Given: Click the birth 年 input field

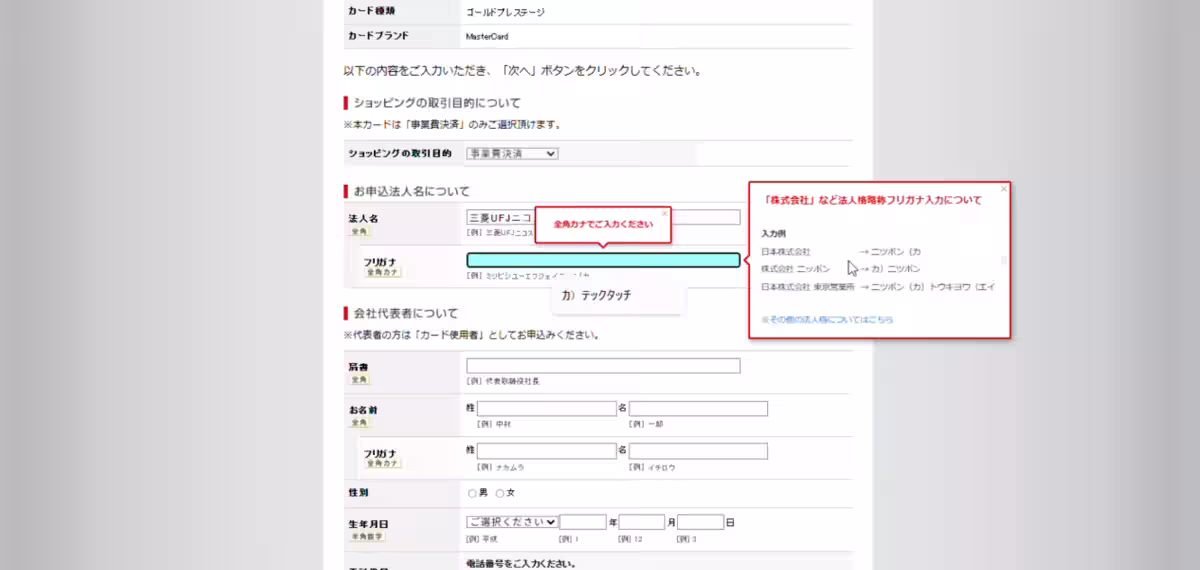Looking at the screenshot, I should [583, 522].
